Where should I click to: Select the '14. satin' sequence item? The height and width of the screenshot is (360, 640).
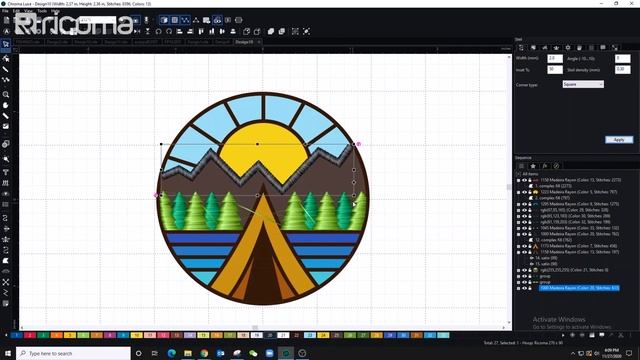pyautogui.click(x=545, y=258)
